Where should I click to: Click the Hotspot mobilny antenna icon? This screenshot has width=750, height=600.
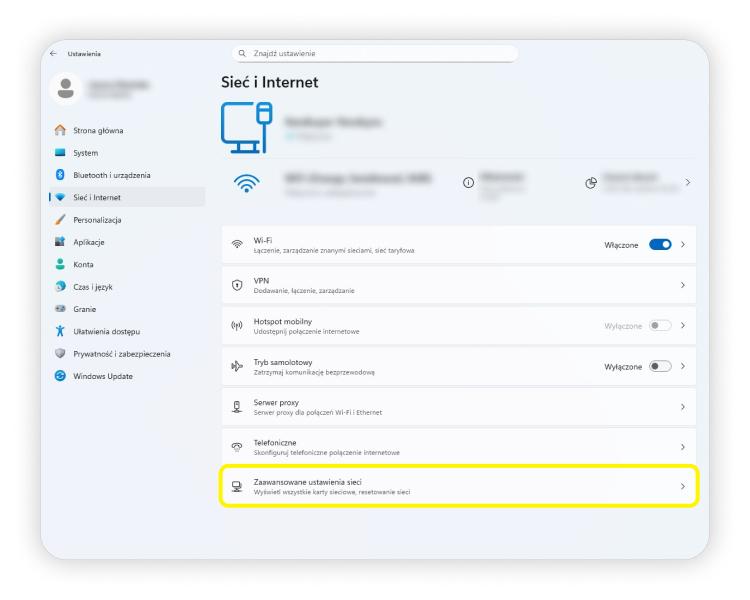(237, 326)
